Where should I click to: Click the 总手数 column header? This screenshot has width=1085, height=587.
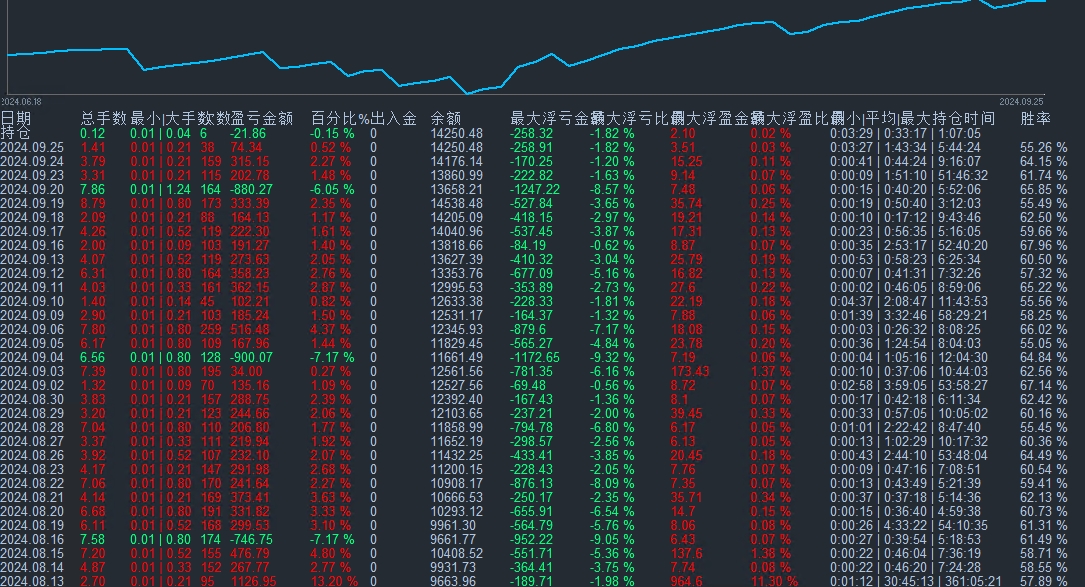[x=104, y=118]
